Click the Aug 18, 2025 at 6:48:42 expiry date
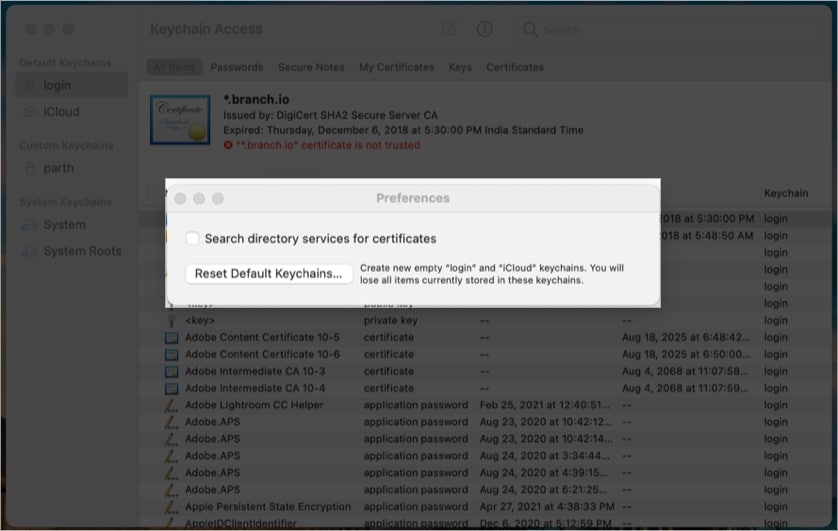Screen dimensions: 838x531 tap(685, 338)
